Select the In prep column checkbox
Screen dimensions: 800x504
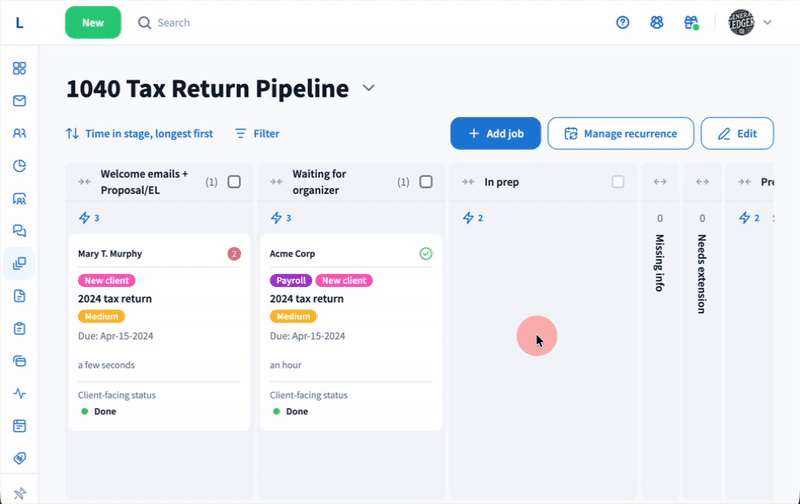point(618,182)
